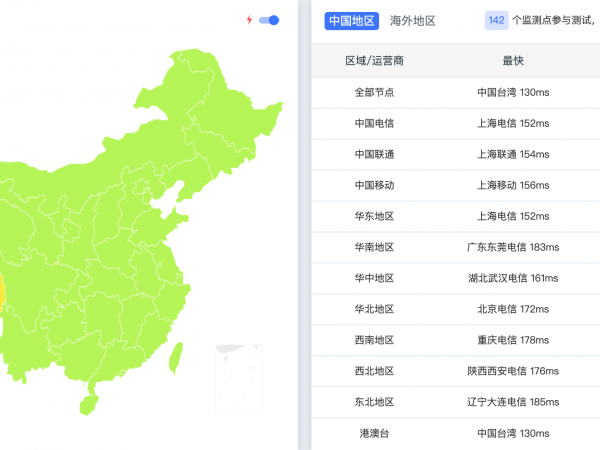Viewport: 600px width, 450px height.
Task: Click the 北京电信 172ms result
Action: pos(513,309)
